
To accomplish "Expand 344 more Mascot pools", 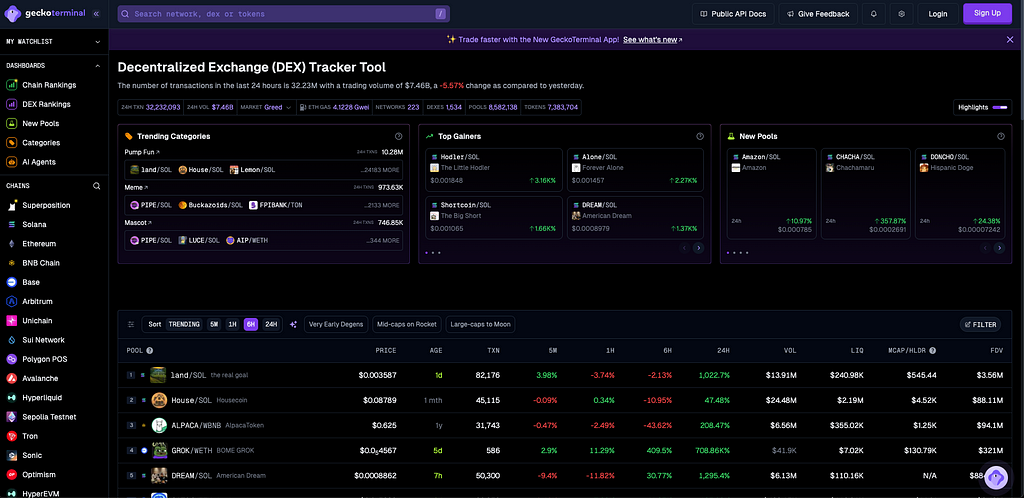I will 383,240.
